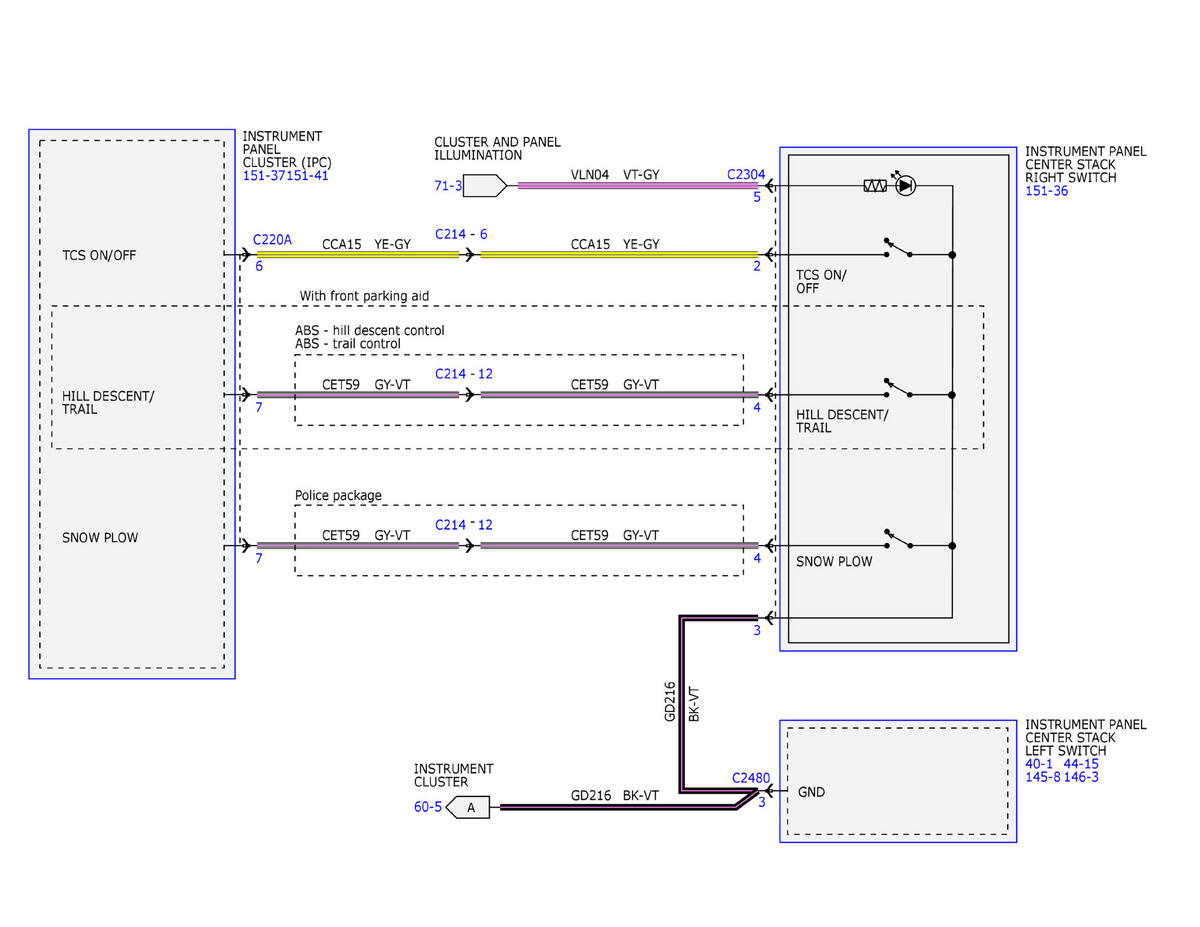This screenshot has height=927, width=1200.
Task: Click the 'ABS - hill descent control' label
Action: coord(370,330)
